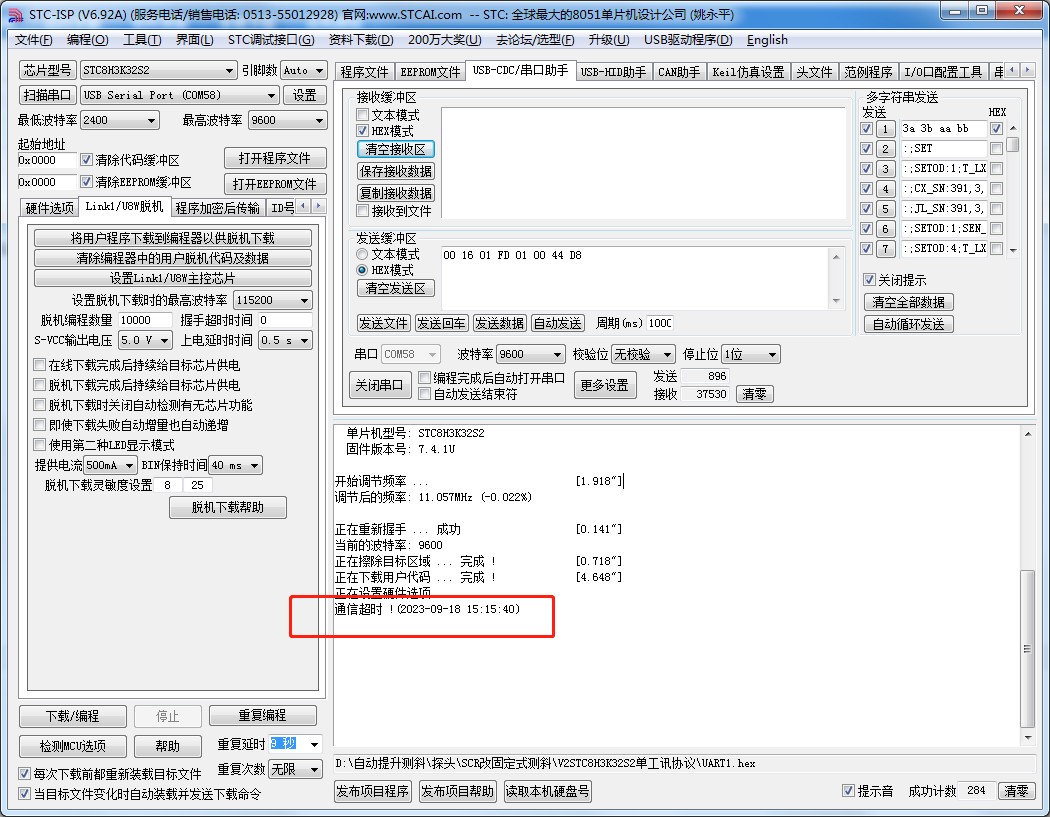Screen dimensions: 1050x817
Task: Switch to 硬件选项 tab
Action: (49, 208)
